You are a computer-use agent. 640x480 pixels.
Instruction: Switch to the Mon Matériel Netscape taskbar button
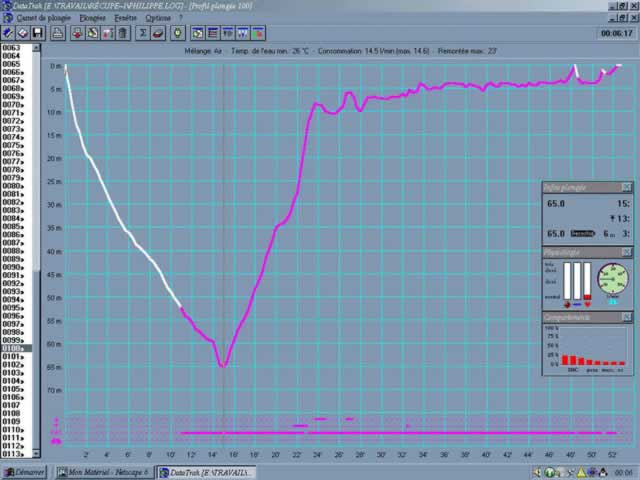[104, 473]
